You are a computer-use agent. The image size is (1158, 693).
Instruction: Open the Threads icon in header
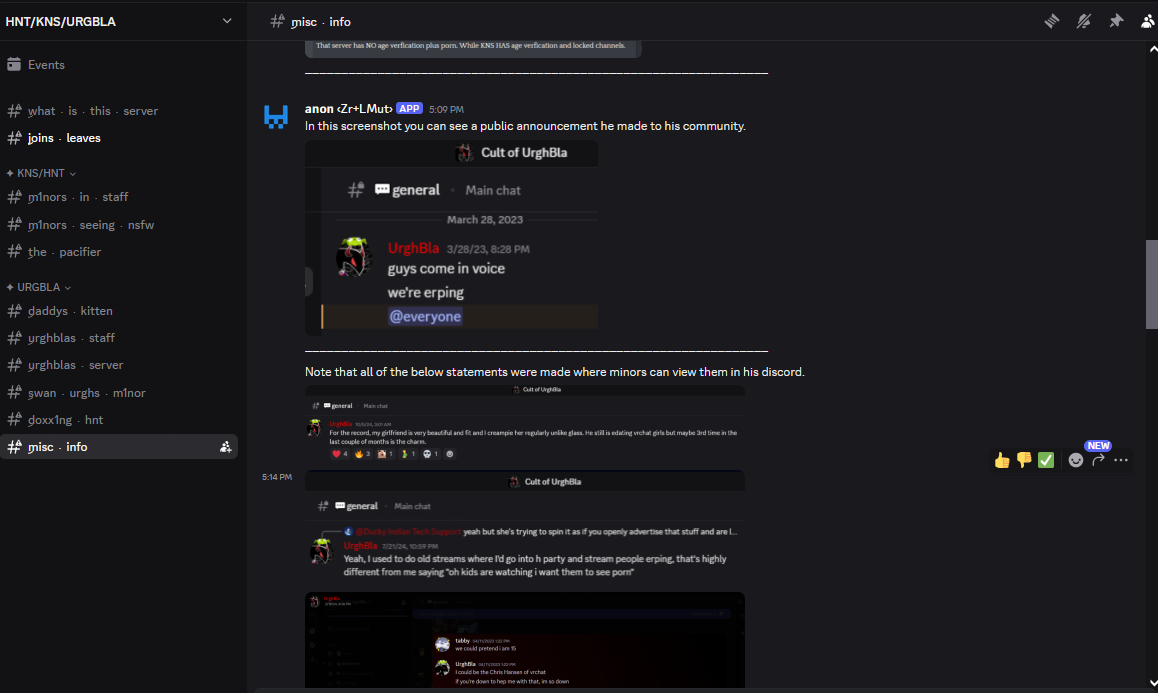(1052, 21)
